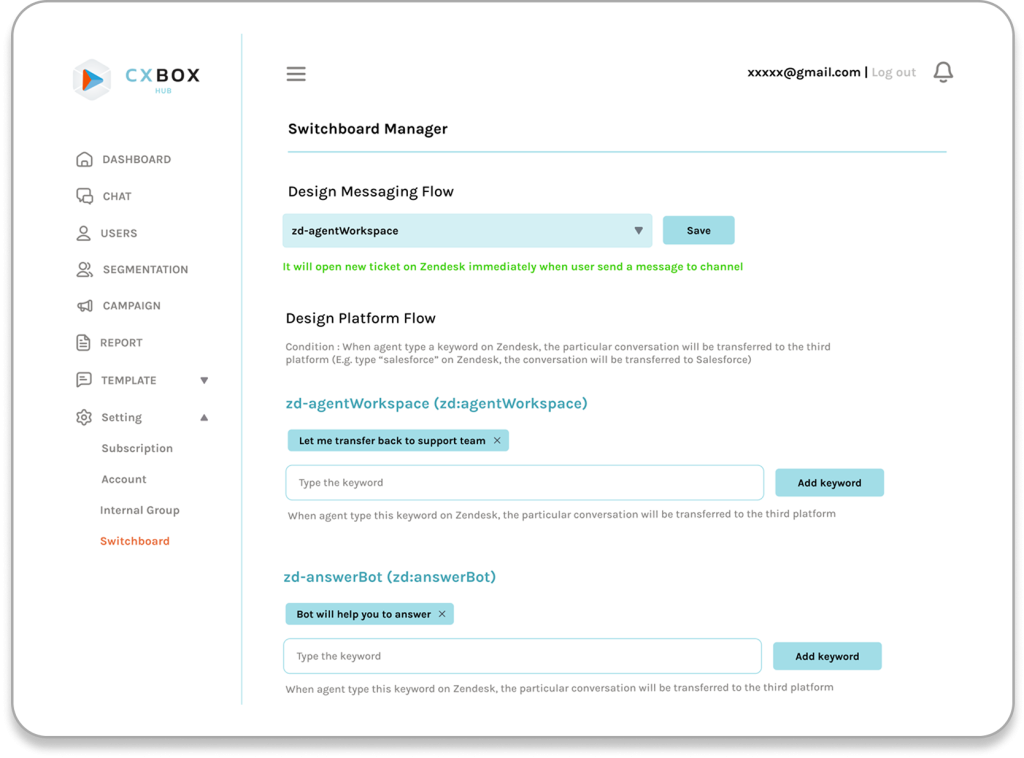Viewport: 1024px width, 758px height.
Task: Expand the Template submenu arrow
Action: pyautogui.click(x=204, y=380)
